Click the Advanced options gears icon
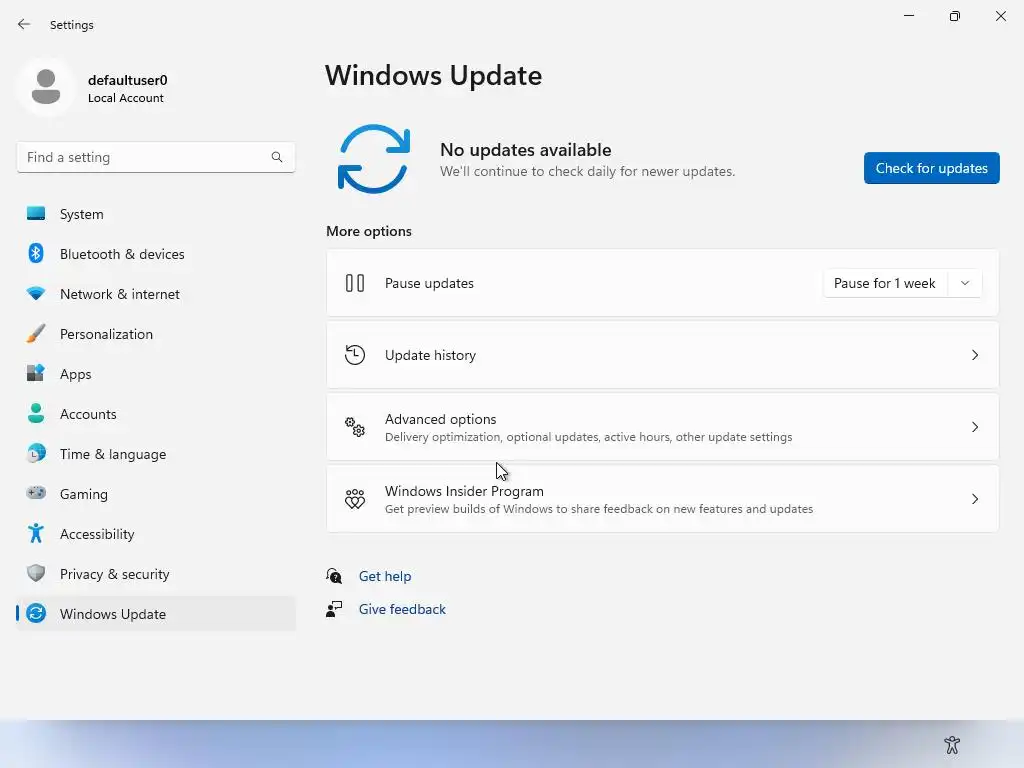This screenshot has width=1024, height=768. pos(355,427)
